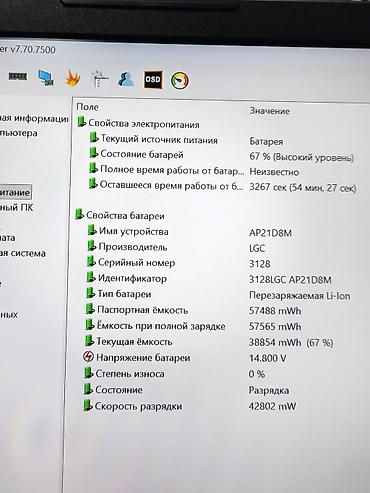Click the 'Поле' column header
The image size is (370, 493).
[87, 107]
